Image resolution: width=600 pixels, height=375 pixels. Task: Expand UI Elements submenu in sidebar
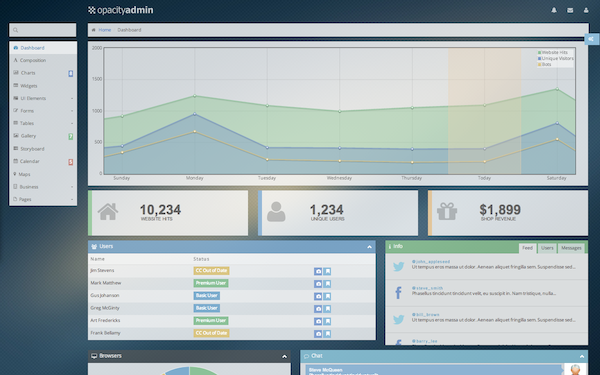43,98
